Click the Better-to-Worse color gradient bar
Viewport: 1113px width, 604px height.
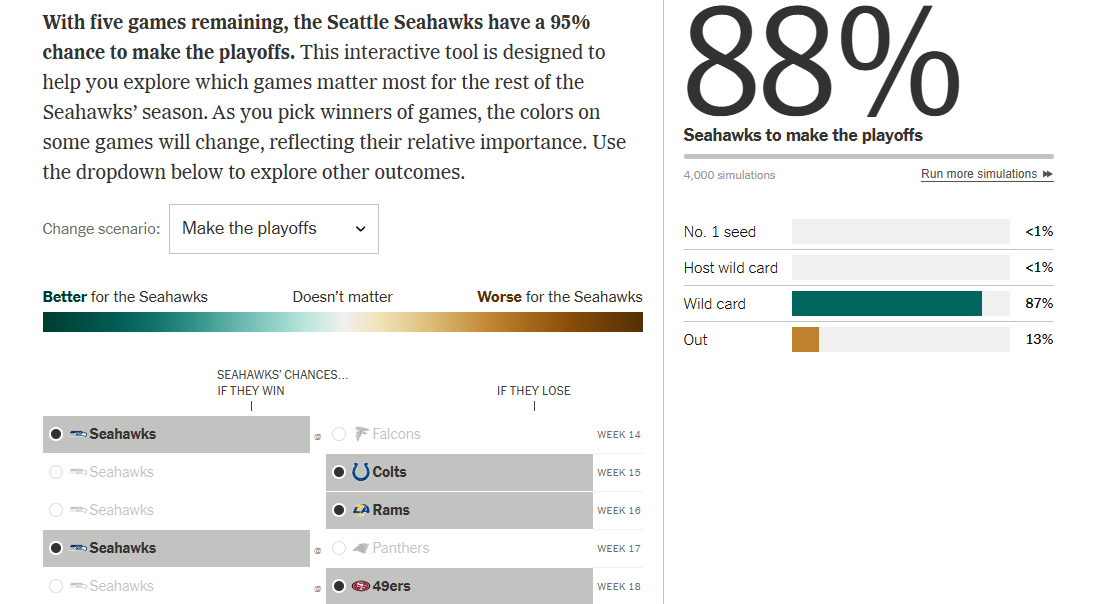pos(342,322)
